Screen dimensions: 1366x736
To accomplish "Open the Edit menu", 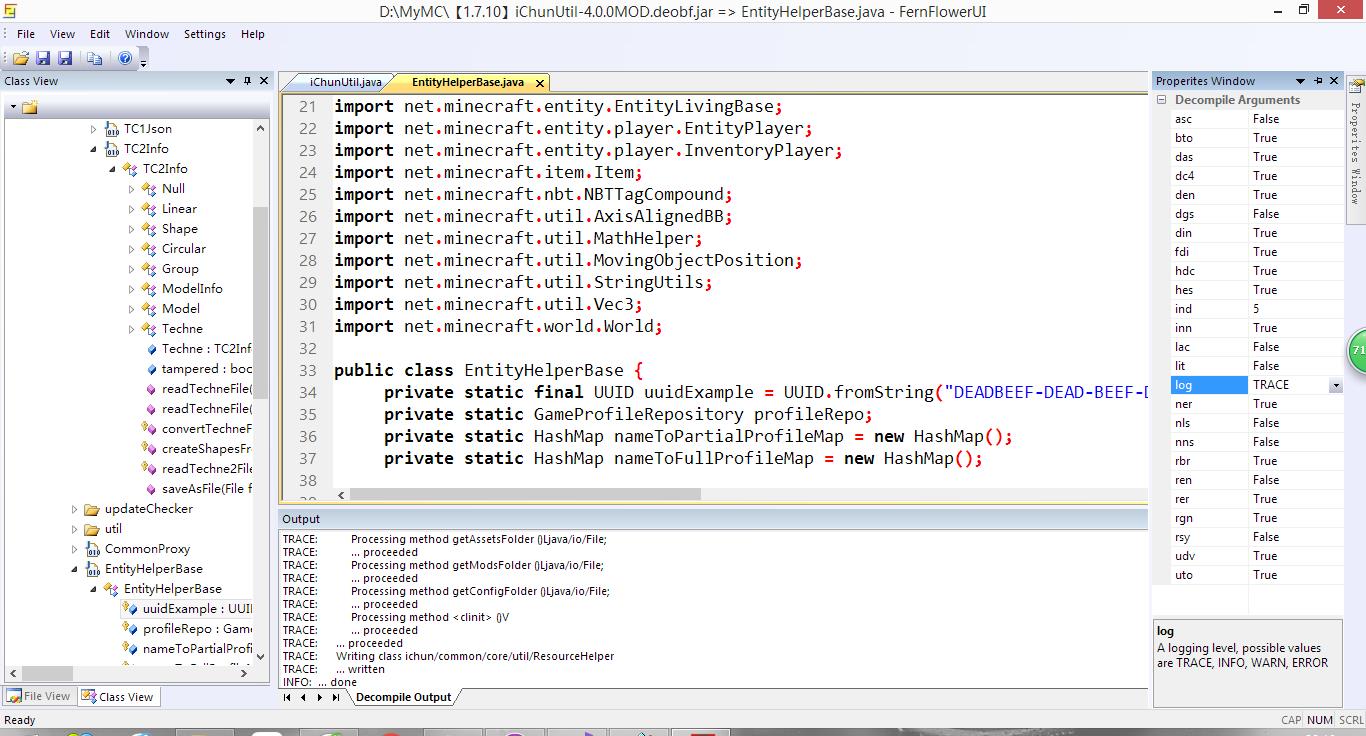I will point(100,34).
